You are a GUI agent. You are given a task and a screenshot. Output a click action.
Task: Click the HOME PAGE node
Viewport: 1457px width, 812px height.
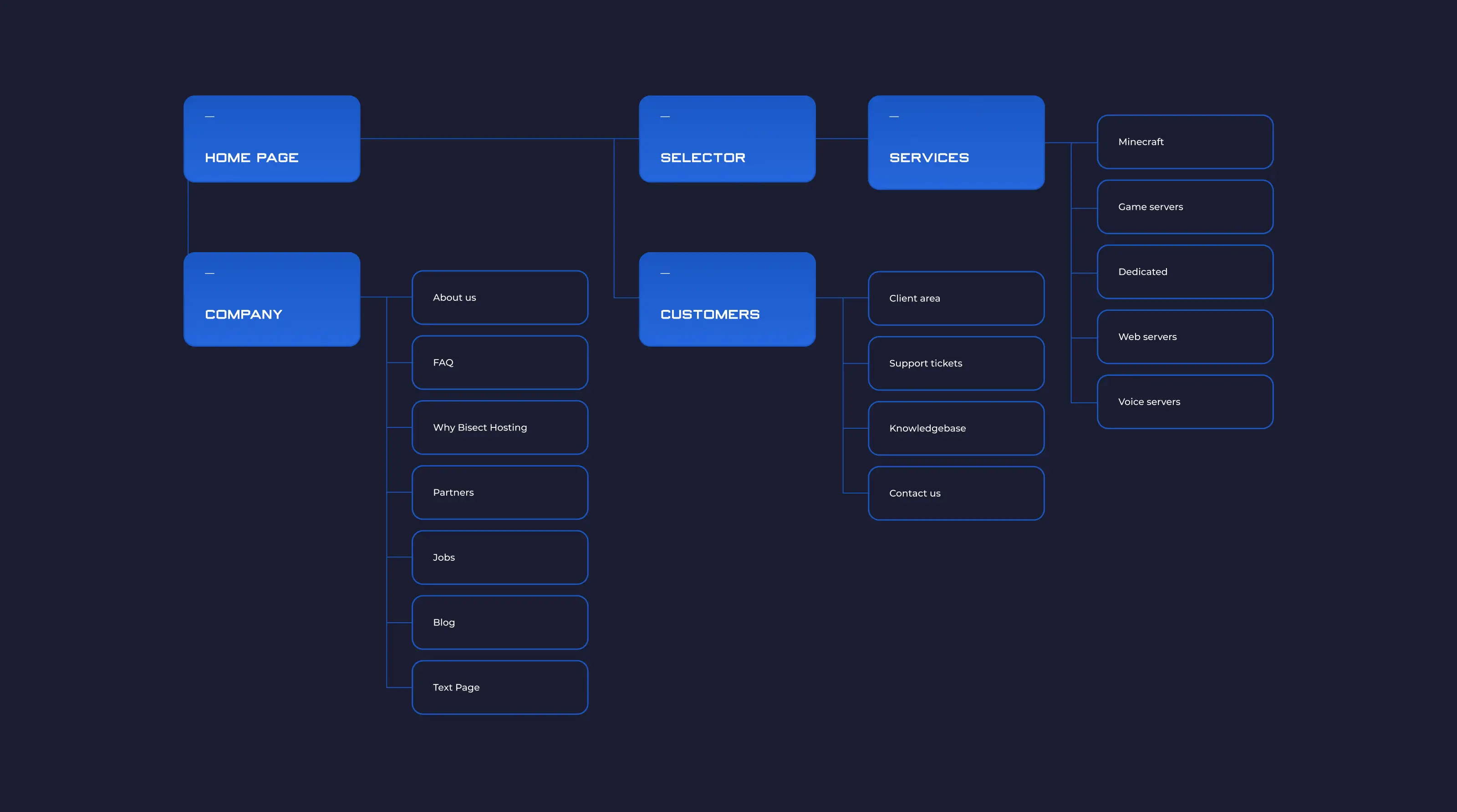coord(271,138)
